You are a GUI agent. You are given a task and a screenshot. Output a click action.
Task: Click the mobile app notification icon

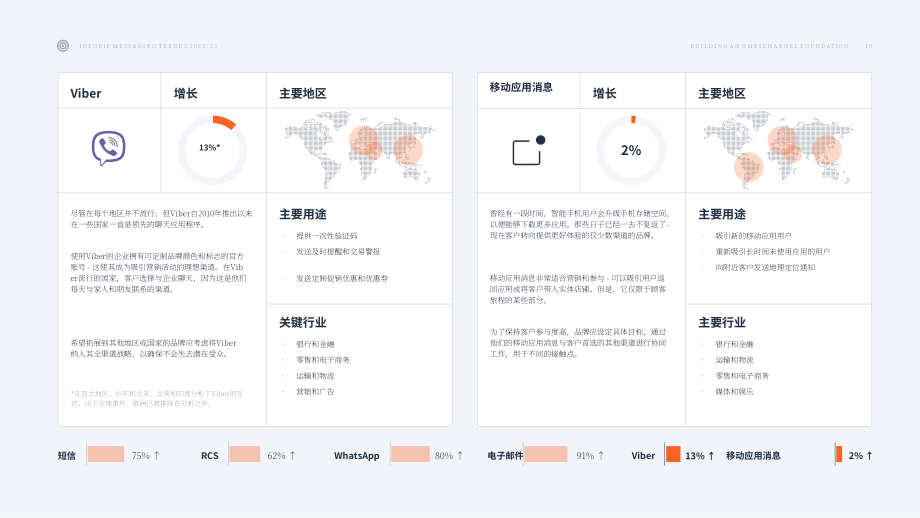coord(529,150)
